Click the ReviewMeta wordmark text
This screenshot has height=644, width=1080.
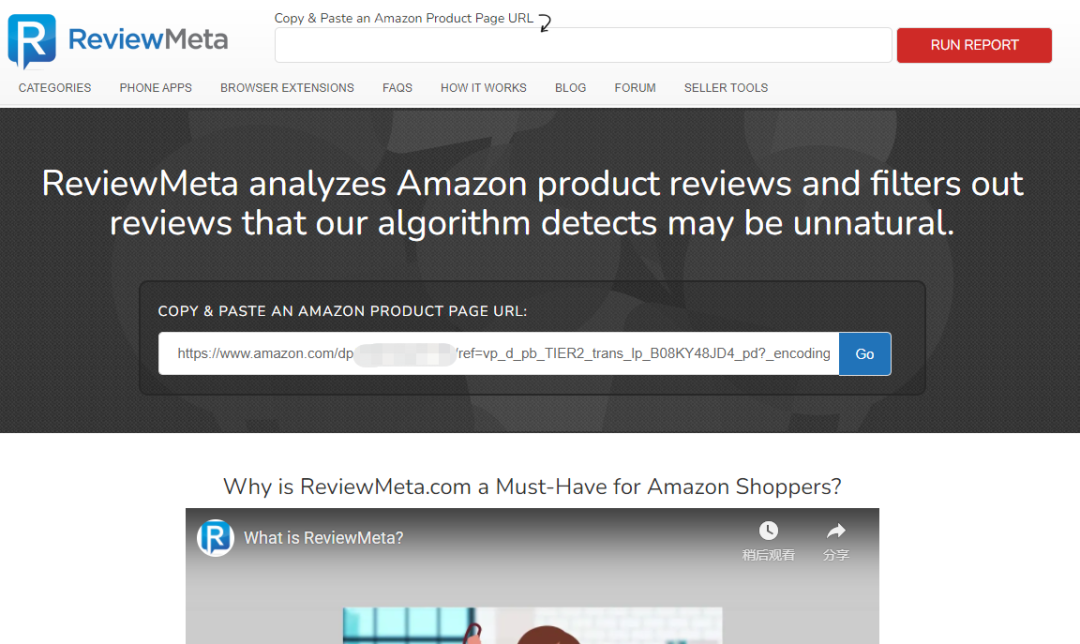click(148, 39)
